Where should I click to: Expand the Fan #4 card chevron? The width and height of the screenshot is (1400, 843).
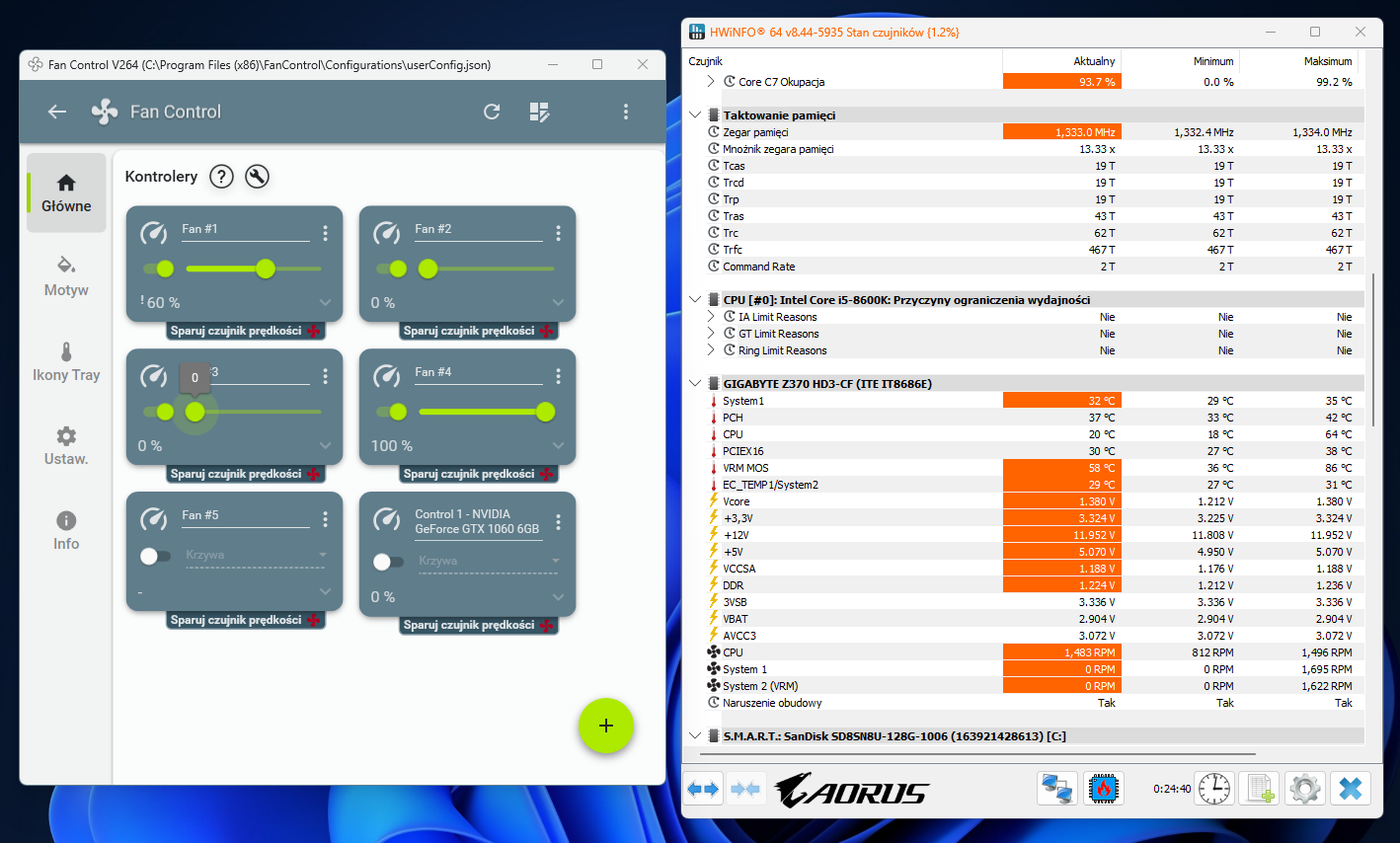coord(558,446)
